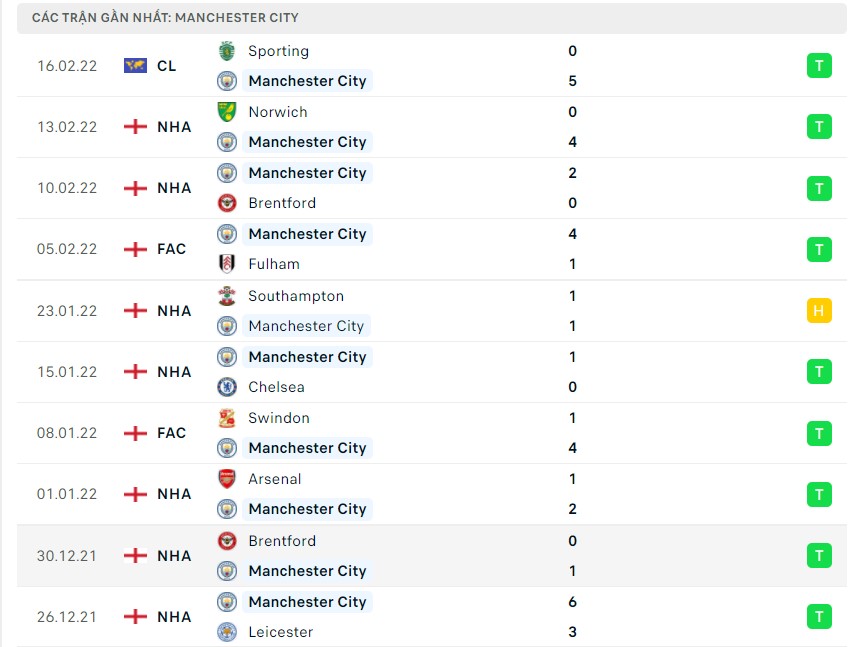
Task: Click the Leicester club crest icon
Action: tap(227, 632)
